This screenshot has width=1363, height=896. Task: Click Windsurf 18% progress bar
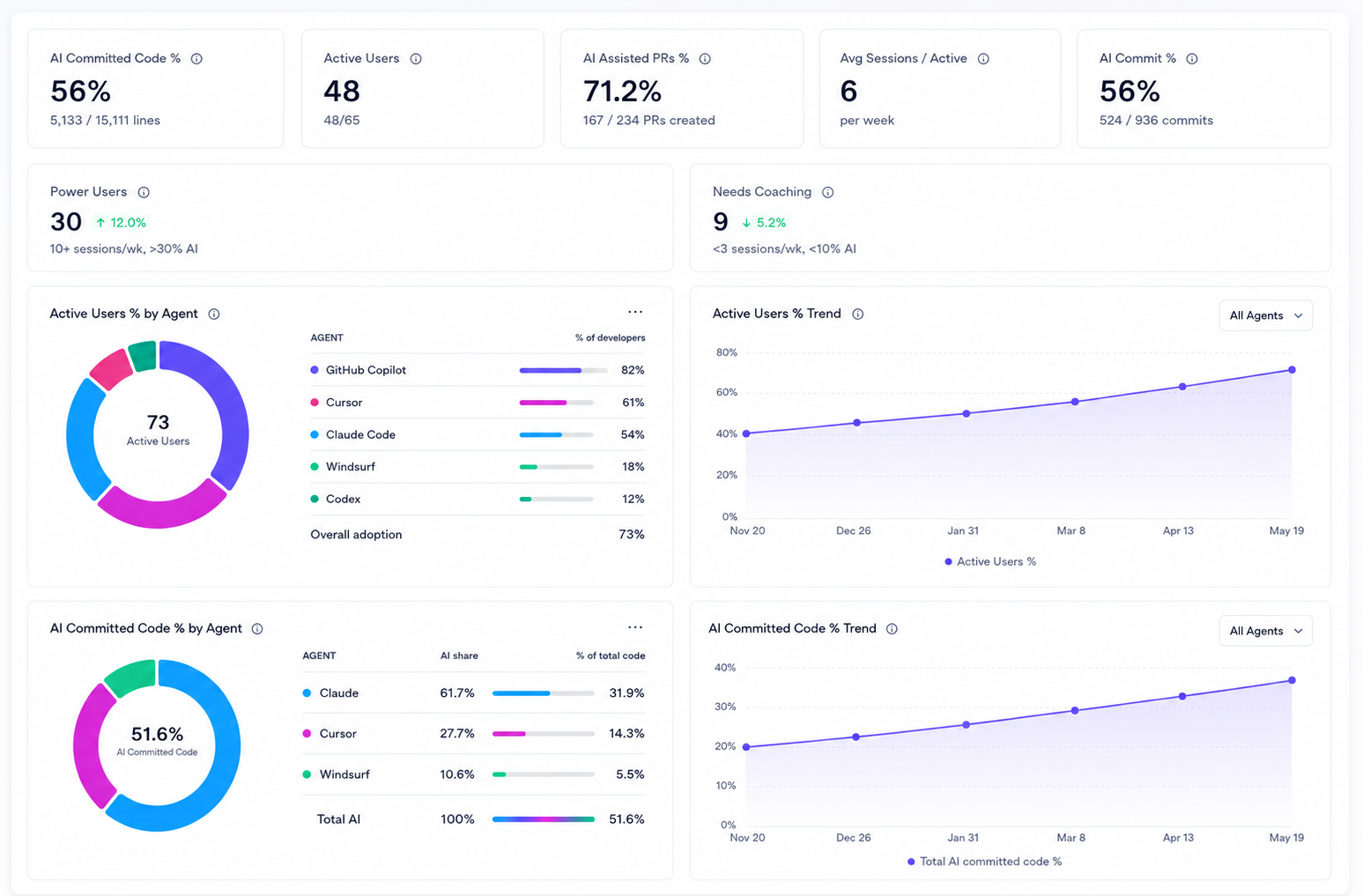point(556,467)
